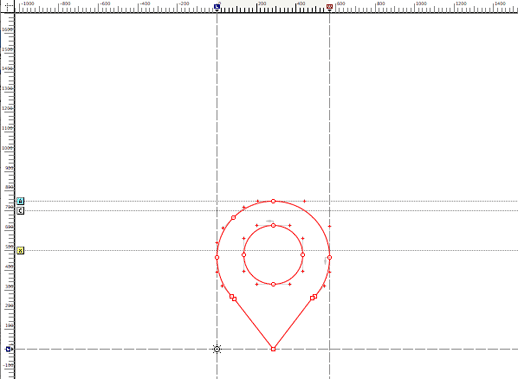Select the top node of the outer contour
Viewport: 518px width, 379px height.
[x=273, y=201]
